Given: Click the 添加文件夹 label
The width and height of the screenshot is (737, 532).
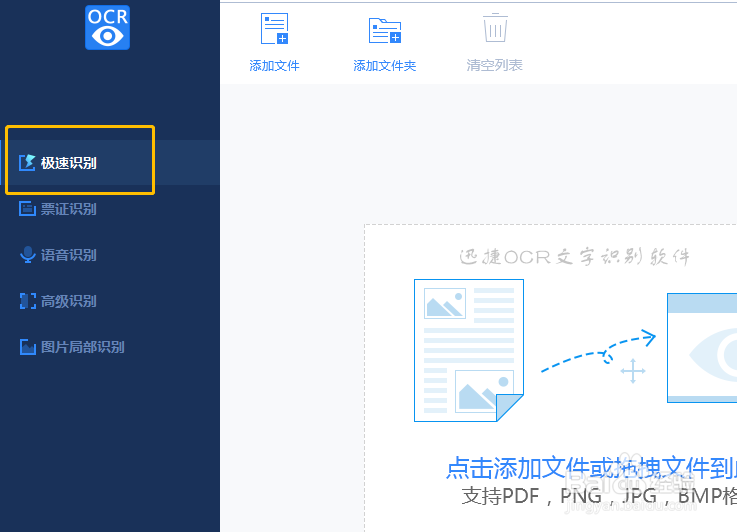Looking at the screenshot, I should 385,65.
